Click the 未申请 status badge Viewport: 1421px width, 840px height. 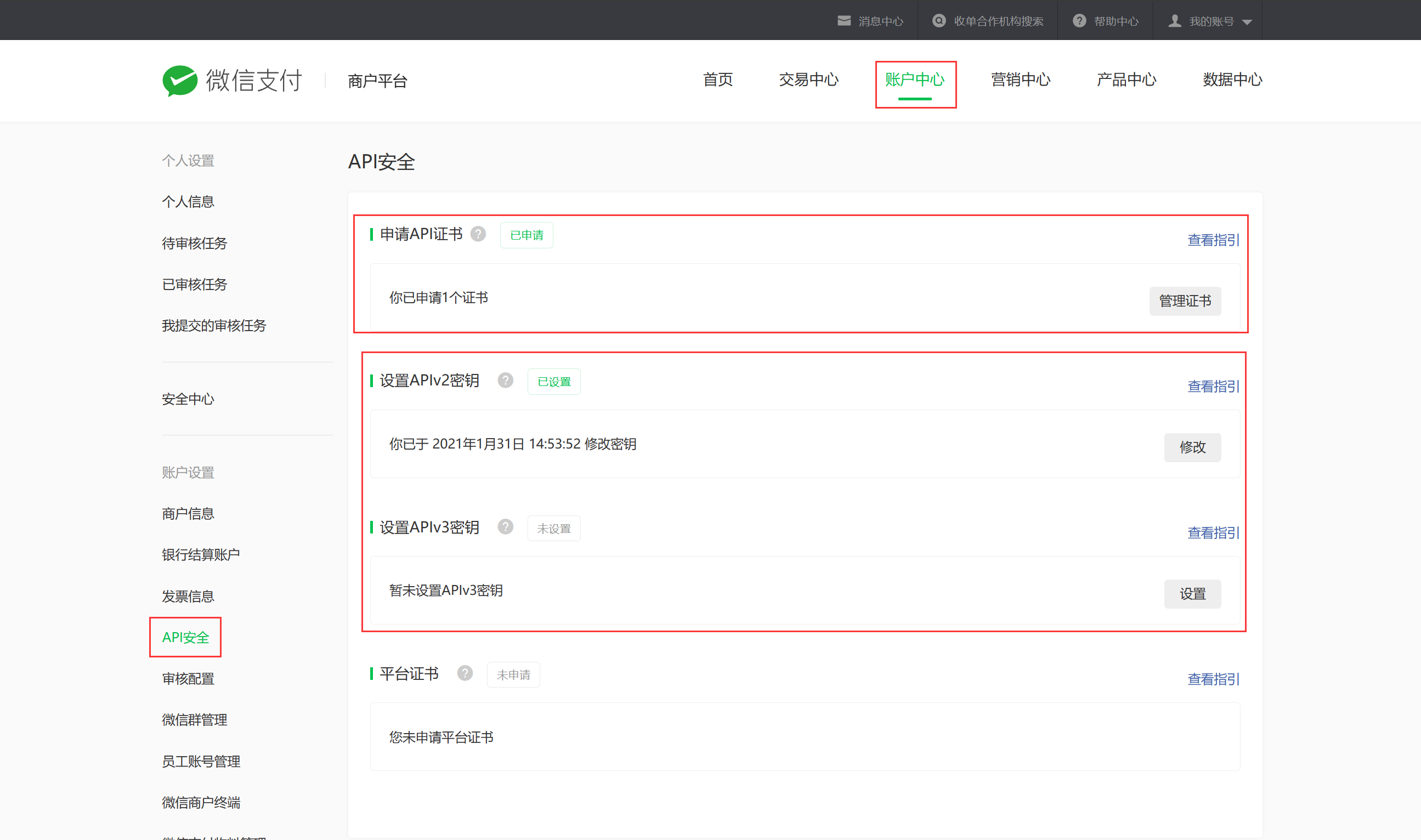coord(513,675)
